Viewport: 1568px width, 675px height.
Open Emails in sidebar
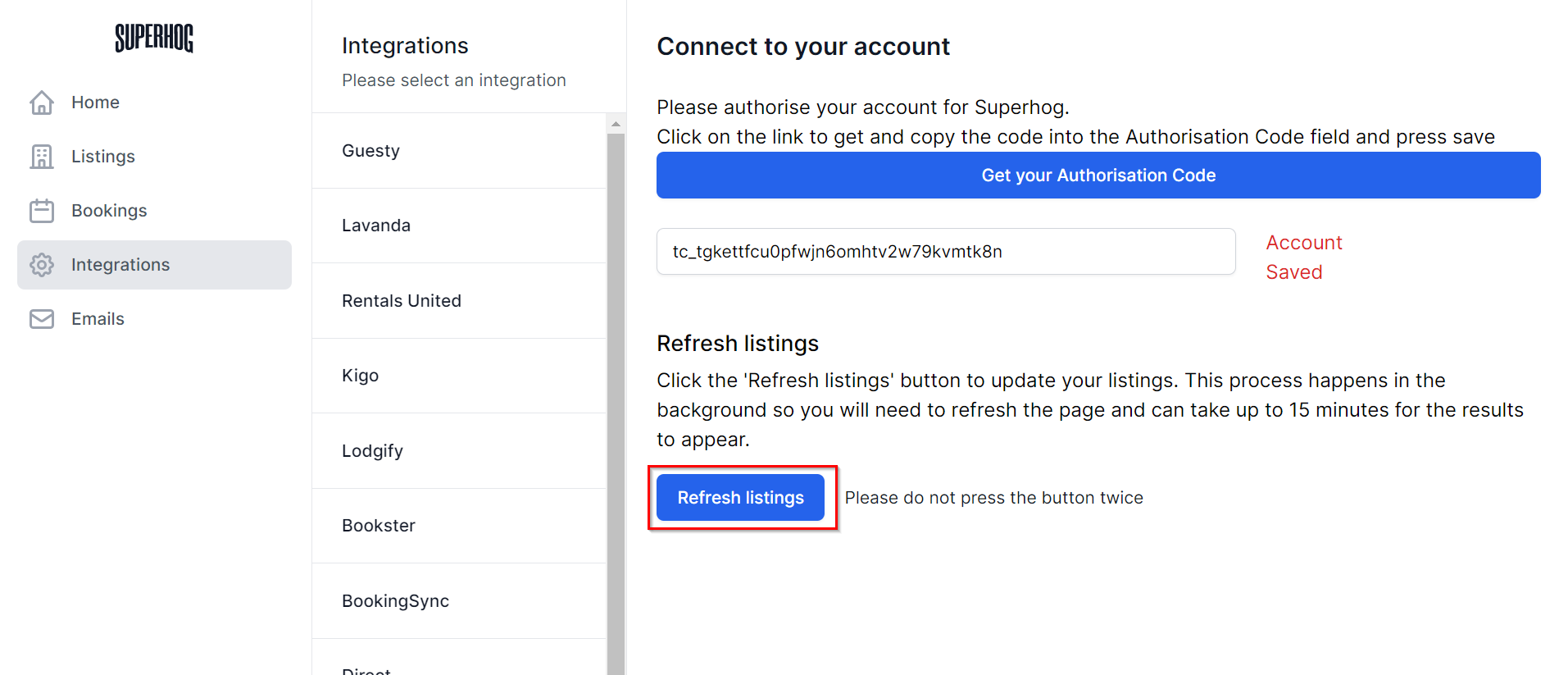[154, 319]
